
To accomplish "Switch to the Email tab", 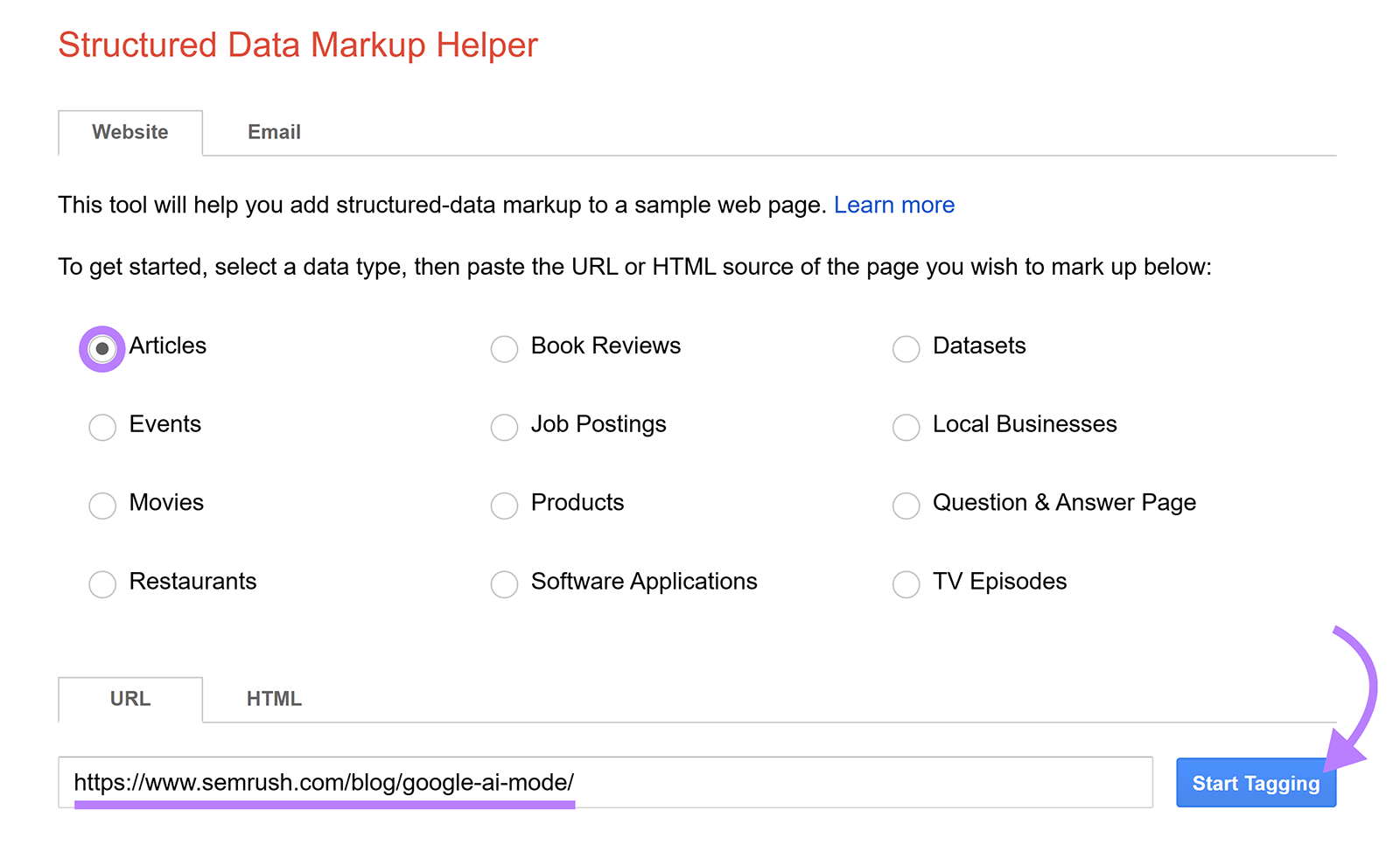I will click(274, 132).
